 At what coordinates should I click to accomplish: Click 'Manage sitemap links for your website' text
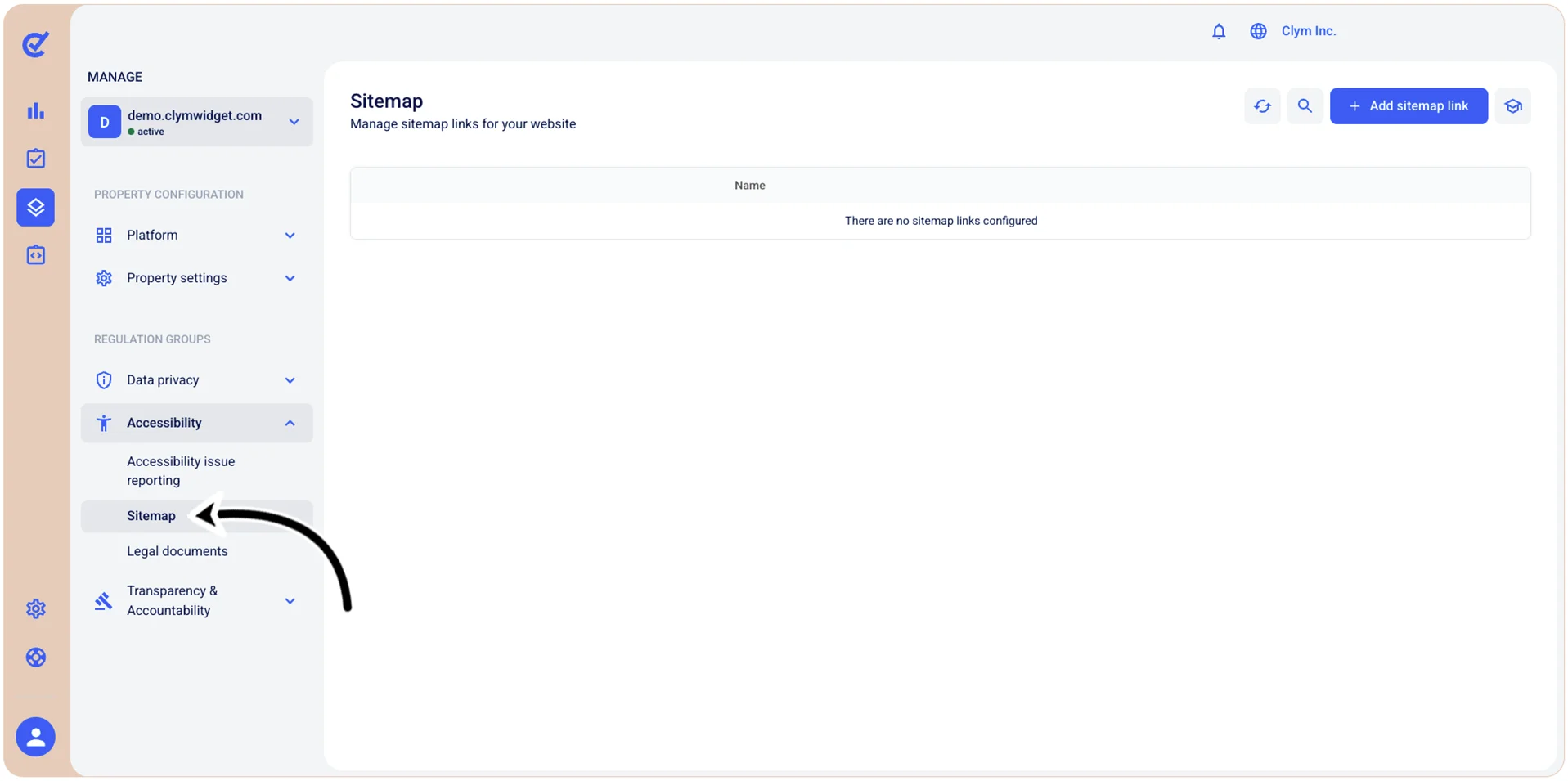tap(463, 124)
